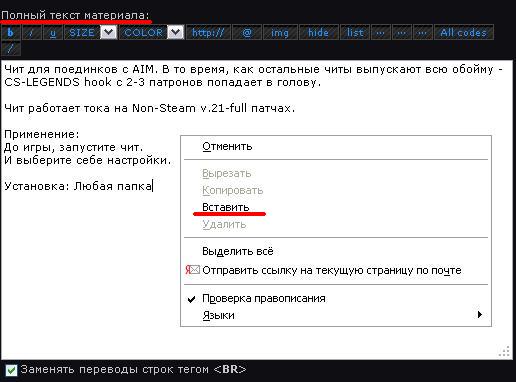Viewport: 516px width, 382px height.
Task: Insert image tag with img button
Action: (x=280, y=32)
